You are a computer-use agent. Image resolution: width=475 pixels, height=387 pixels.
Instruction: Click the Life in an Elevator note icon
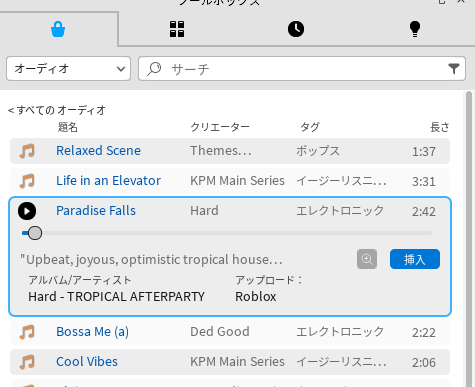27,181
